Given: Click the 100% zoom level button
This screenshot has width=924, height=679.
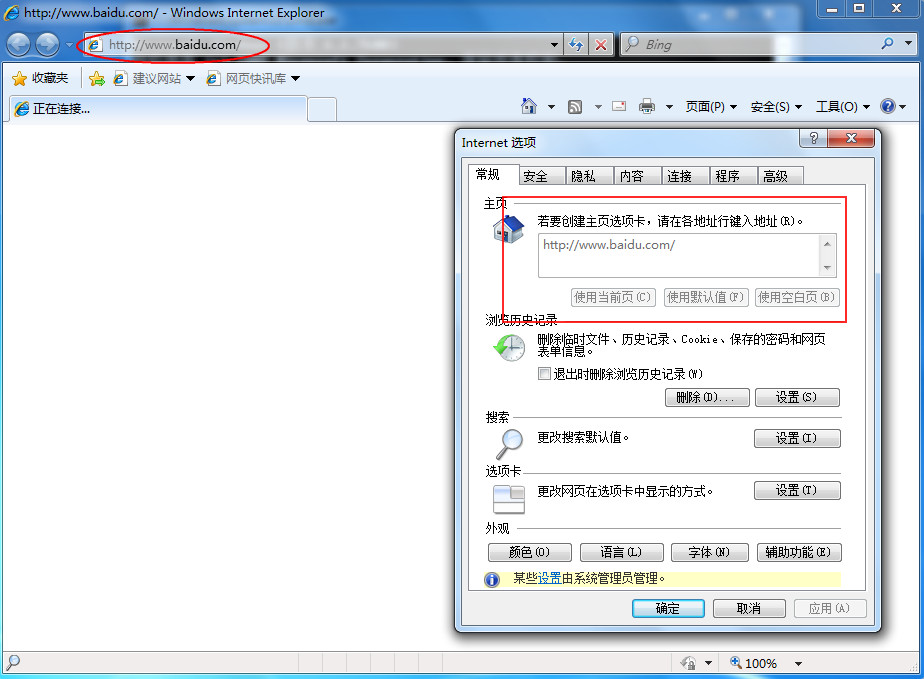Looking at the screenshot, I should [754, 663].
